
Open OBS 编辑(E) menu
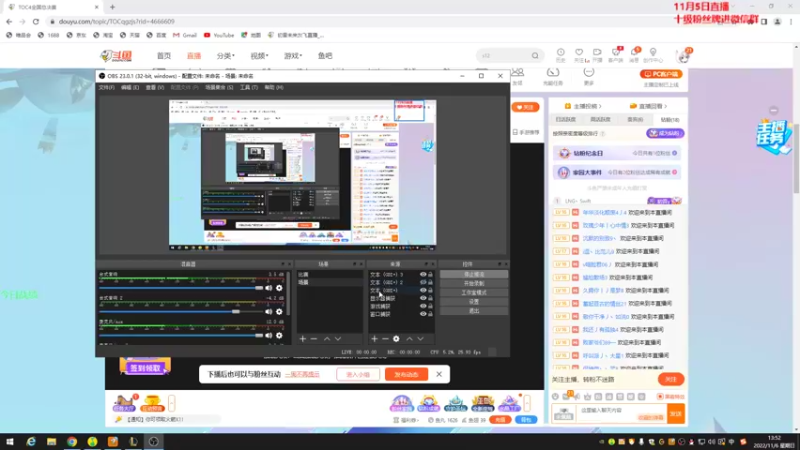130,88
